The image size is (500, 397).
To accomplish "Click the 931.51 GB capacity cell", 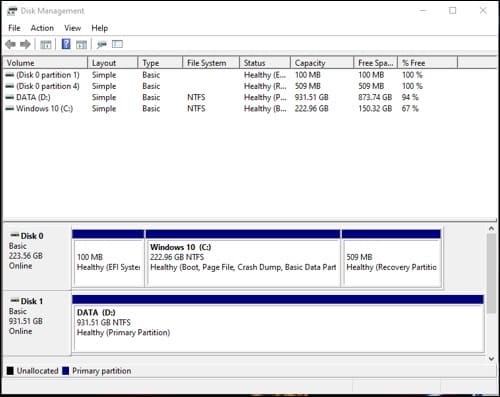I will pyautogui.click(x=311, y=97).
